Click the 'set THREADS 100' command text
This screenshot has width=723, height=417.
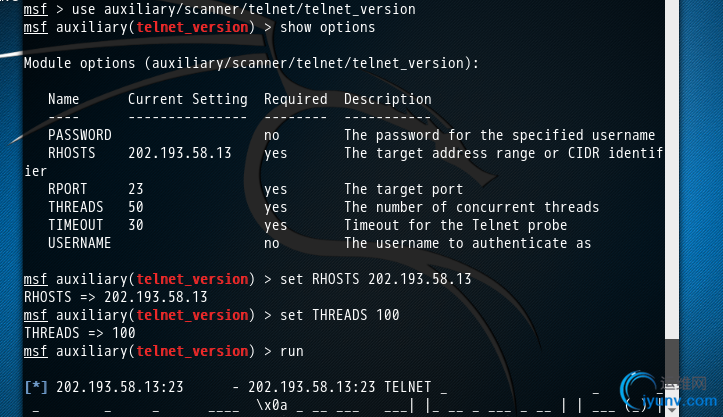[x=340, y=315]
